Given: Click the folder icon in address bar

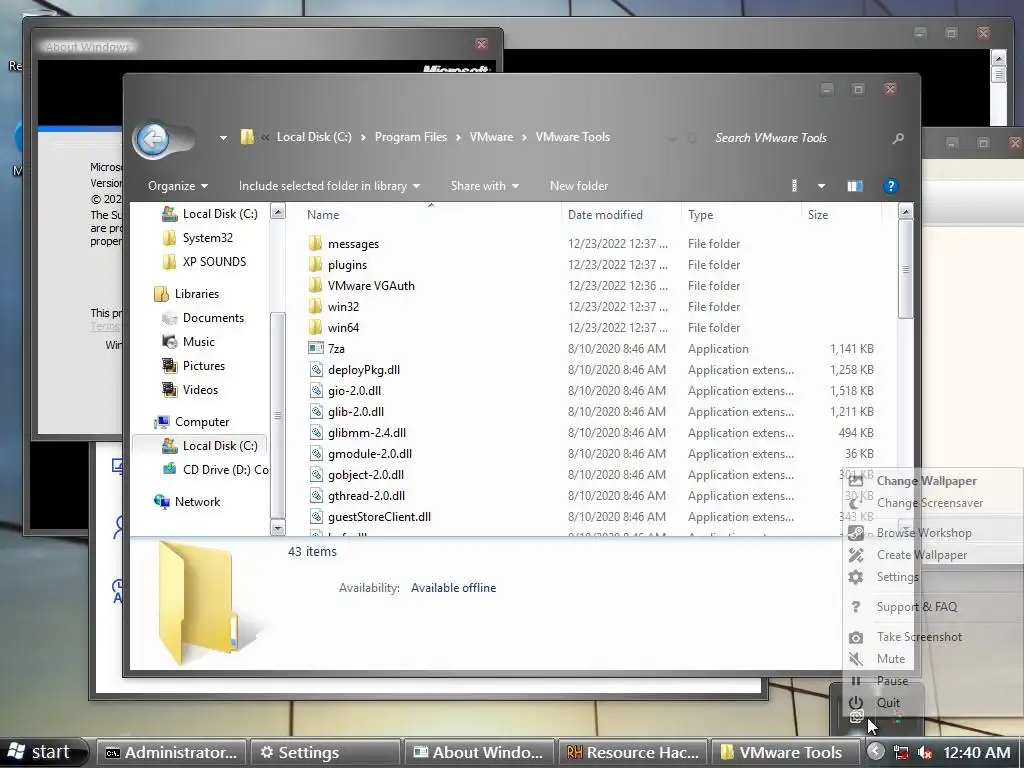Looking at the screenshot, I should [x=247, y=136].
